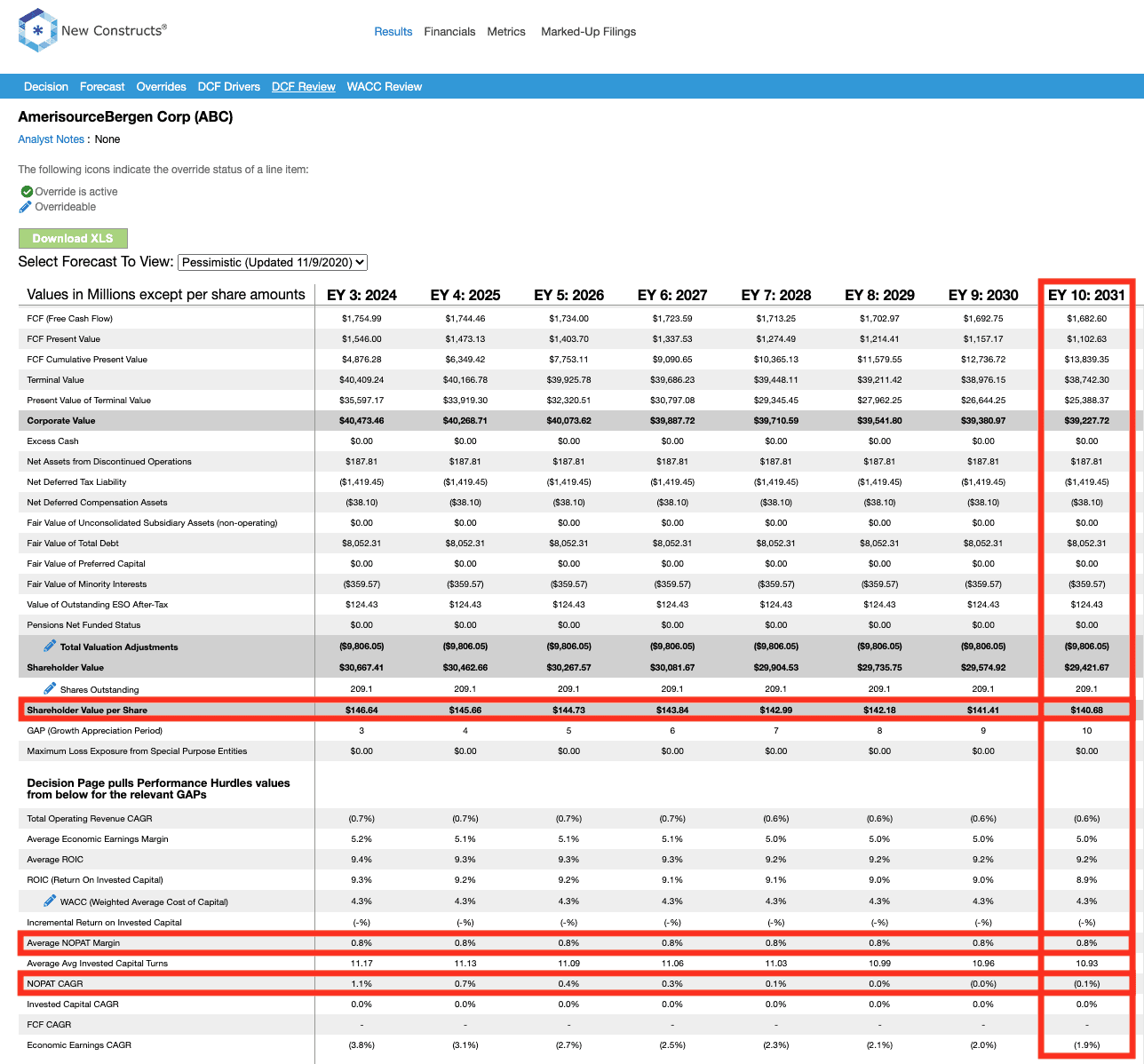Image resolution: width=1144 pixels, height=1064 pixels.
Task: Click the NOPAT CAGR row label
Action: [54, 983]
